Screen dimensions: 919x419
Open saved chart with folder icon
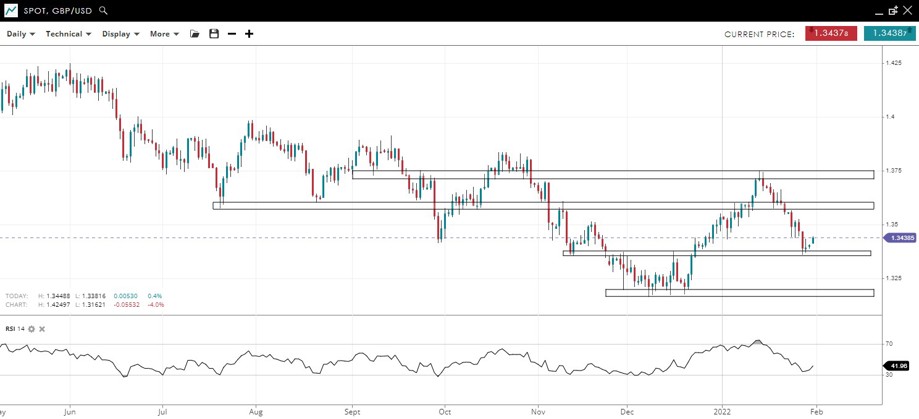coord(195,34)
